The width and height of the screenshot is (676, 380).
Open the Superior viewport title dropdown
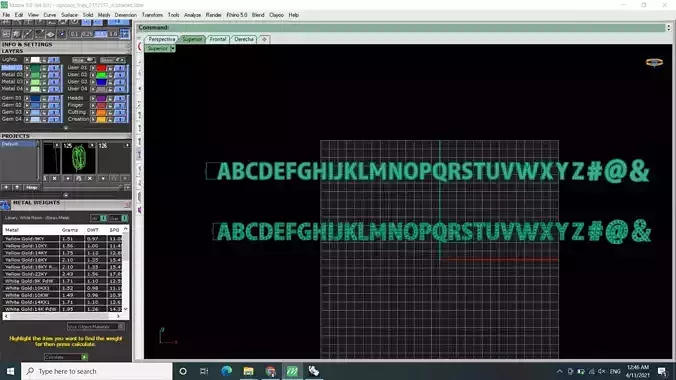pyautogui.click(x=172, y=49)
